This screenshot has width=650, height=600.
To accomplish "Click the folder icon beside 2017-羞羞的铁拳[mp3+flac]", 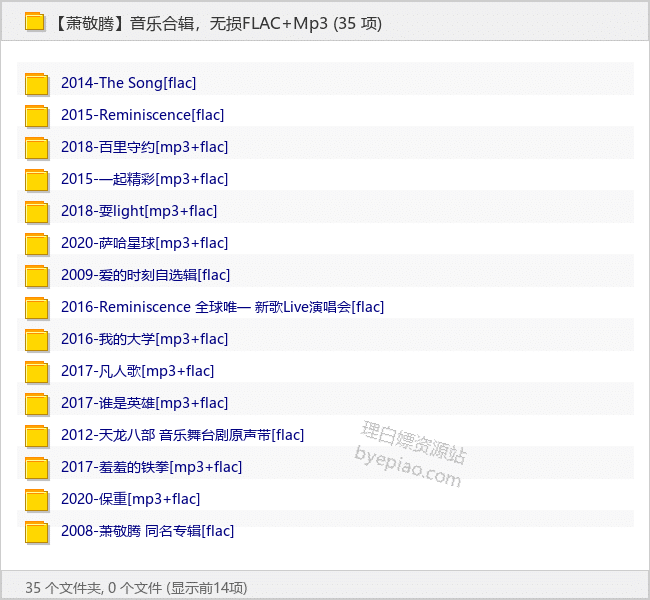I will coord(37,469).
